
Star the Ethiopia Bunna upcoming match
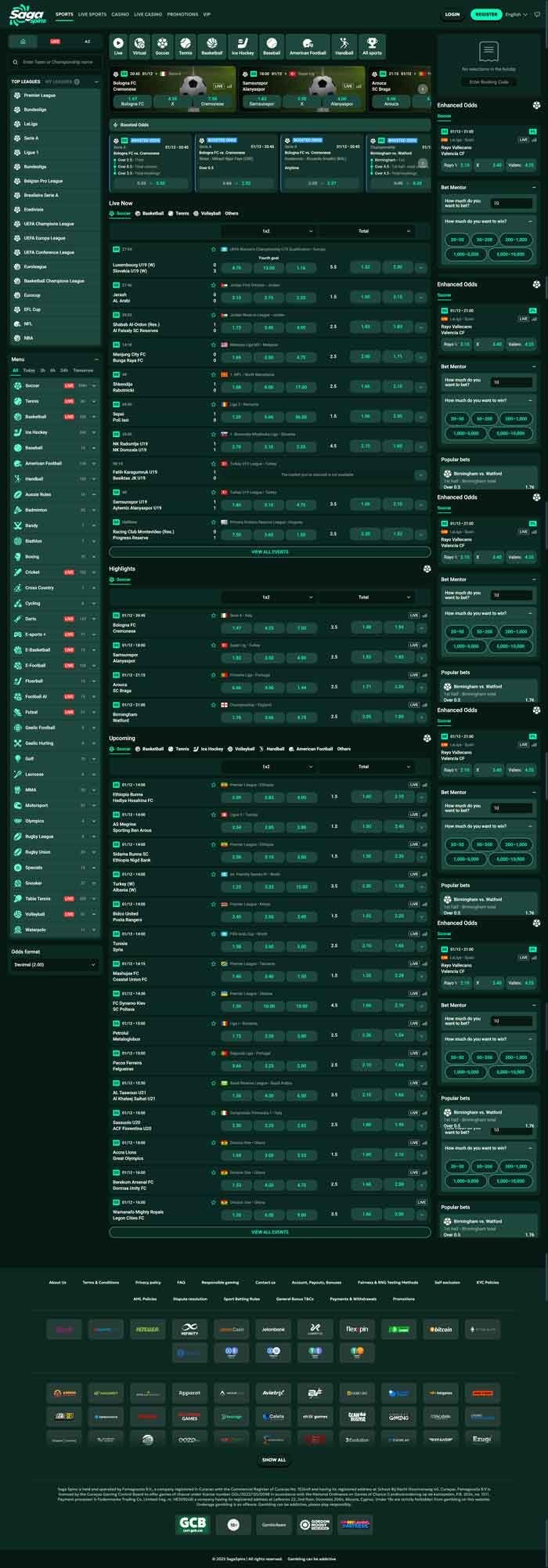click(213, 785)
